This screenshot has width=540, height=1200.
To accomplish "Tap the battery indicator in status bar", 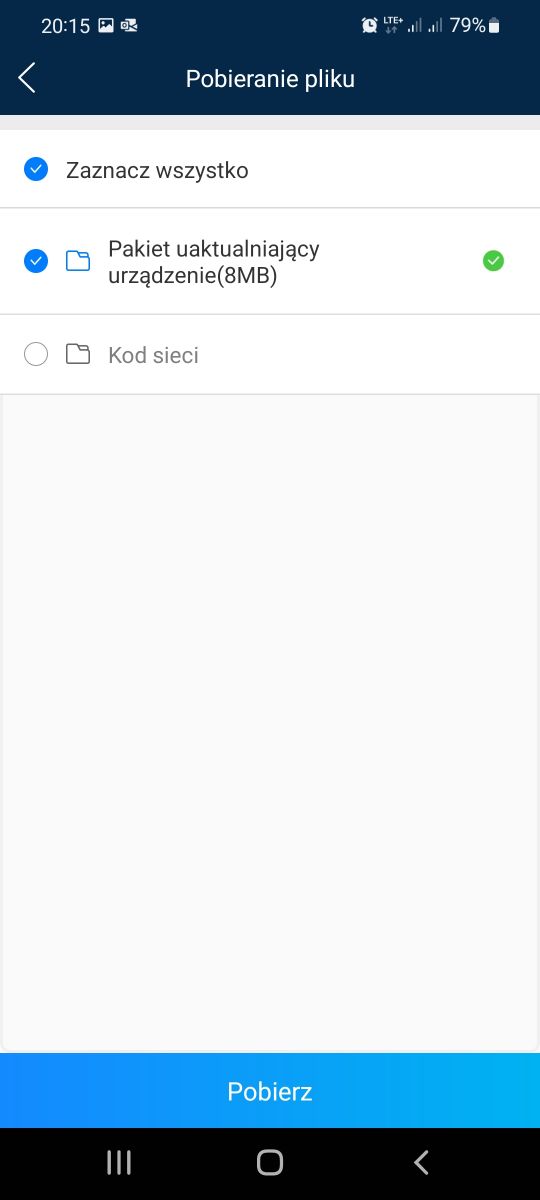I will pos(494,25).
